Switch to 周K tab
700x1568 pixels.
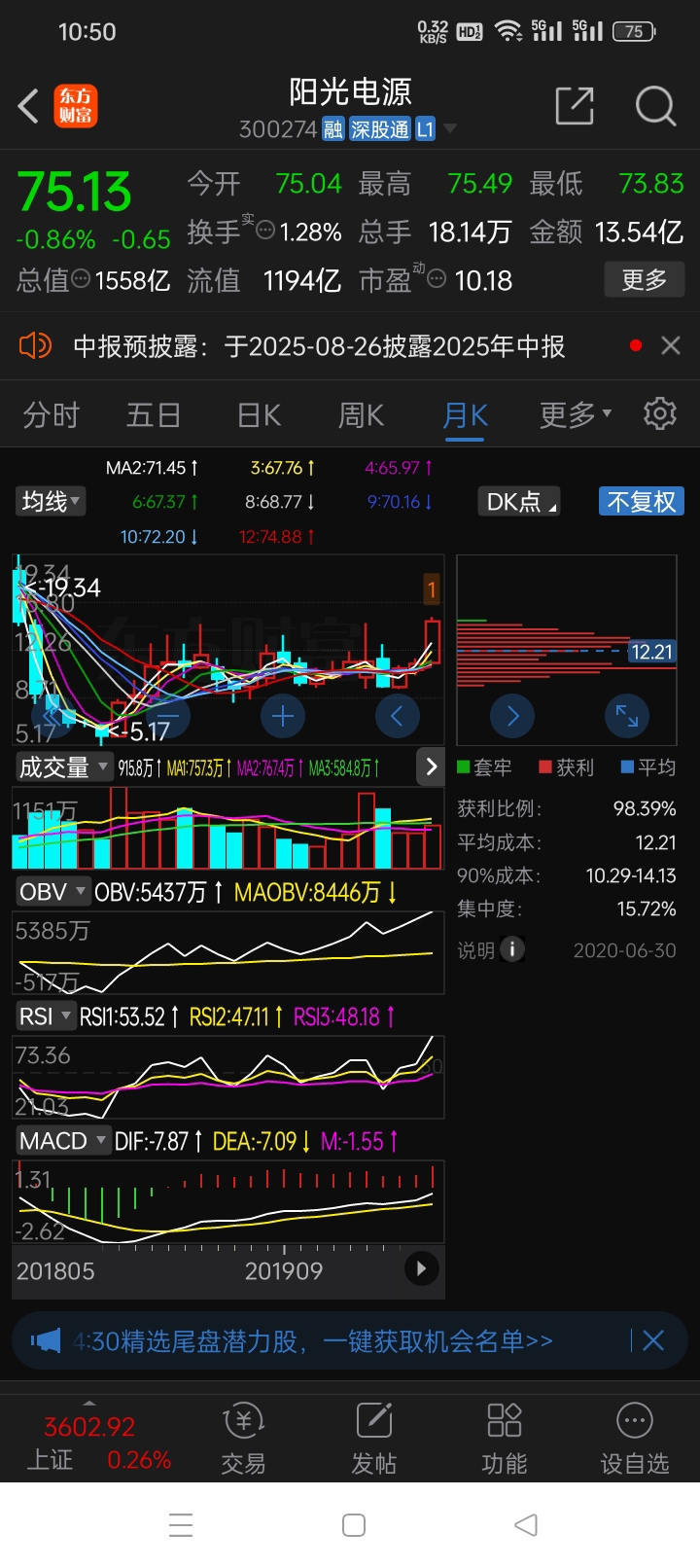coord(361,415)
